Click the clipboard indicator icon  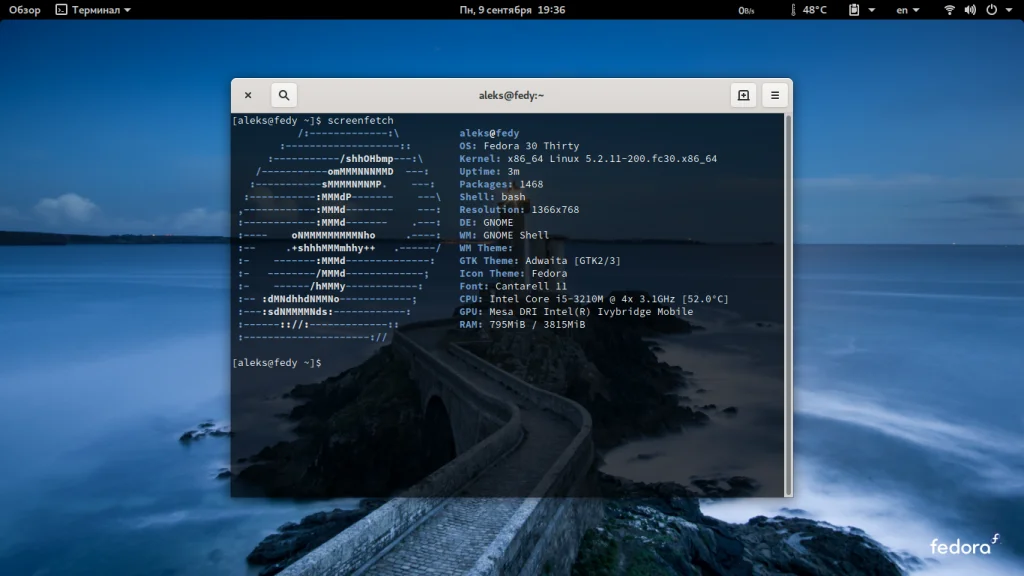[x=855, y=10]
